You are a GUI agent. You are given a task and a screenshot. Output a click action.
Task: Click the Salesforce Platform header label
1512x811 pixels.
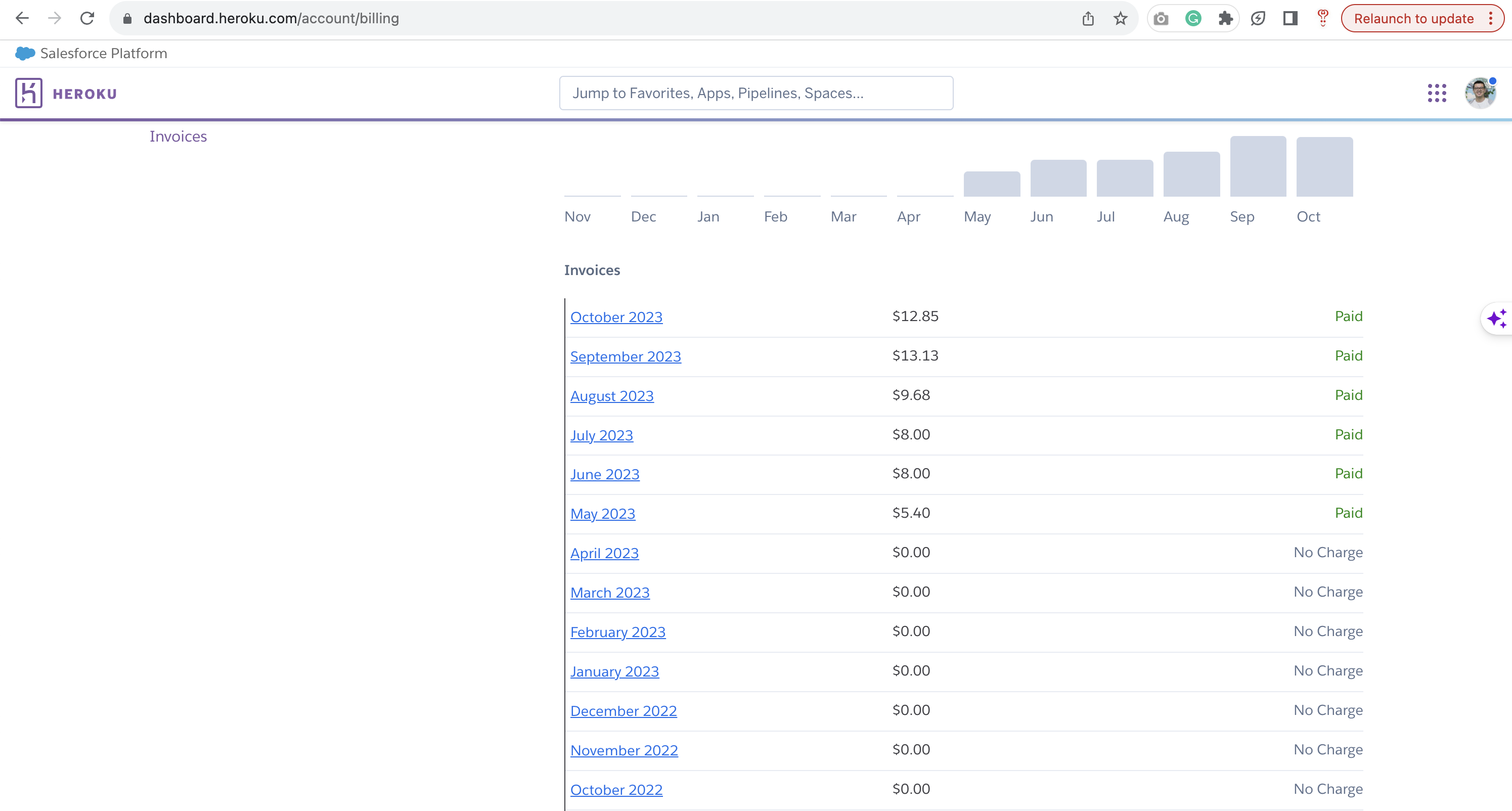pyautogui.click(x=103, y=54)
